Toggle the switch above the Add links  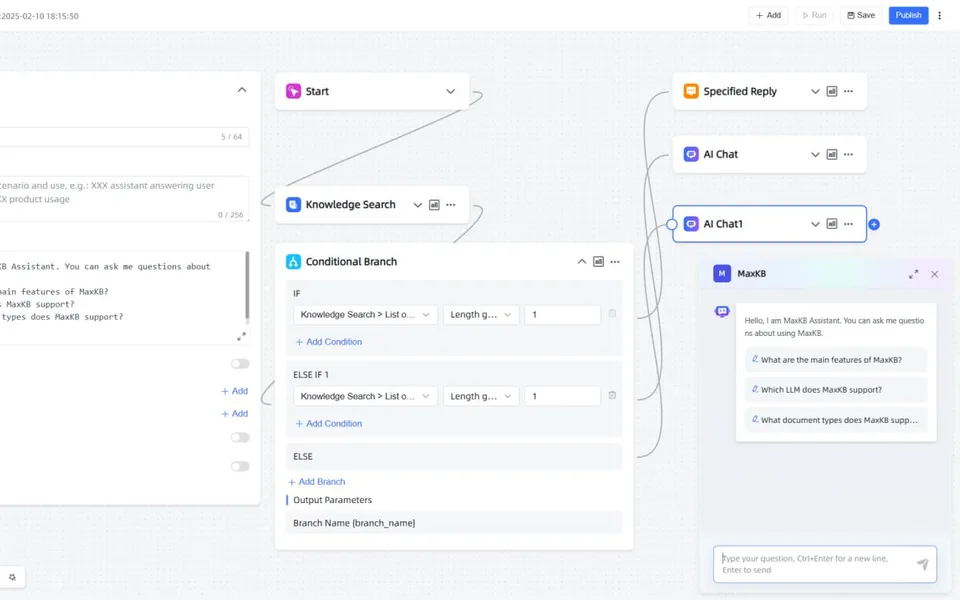pyautogui.click(x=240, y=364)
